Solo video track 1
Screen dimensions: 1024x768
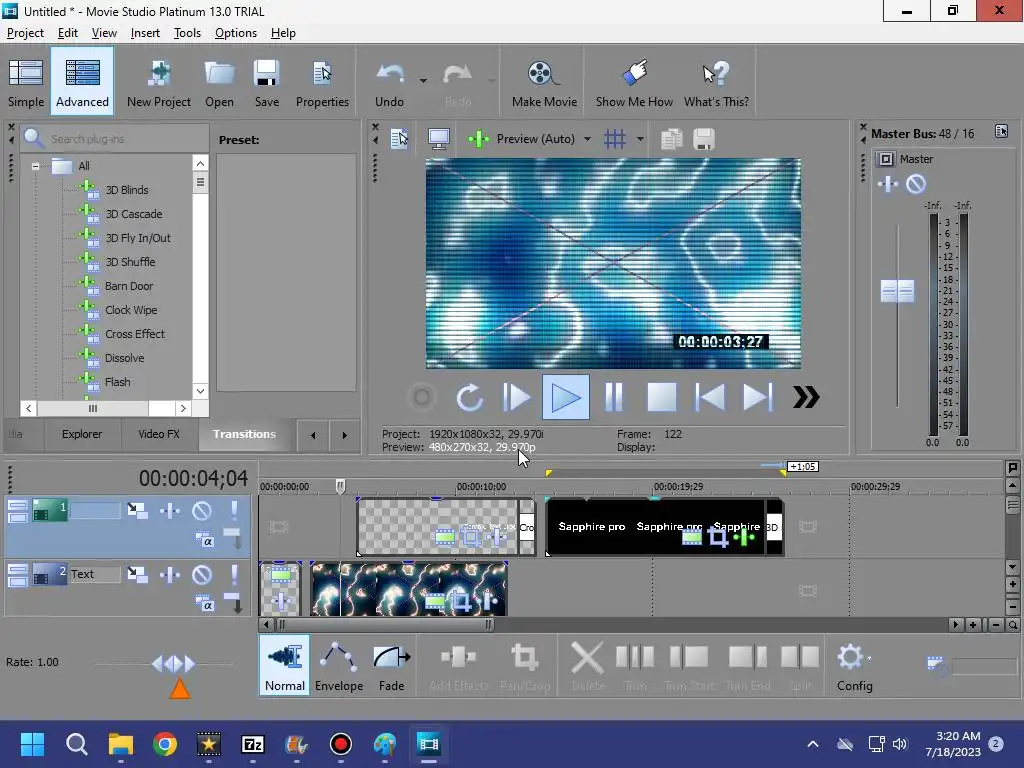click(x=234, y=511)
